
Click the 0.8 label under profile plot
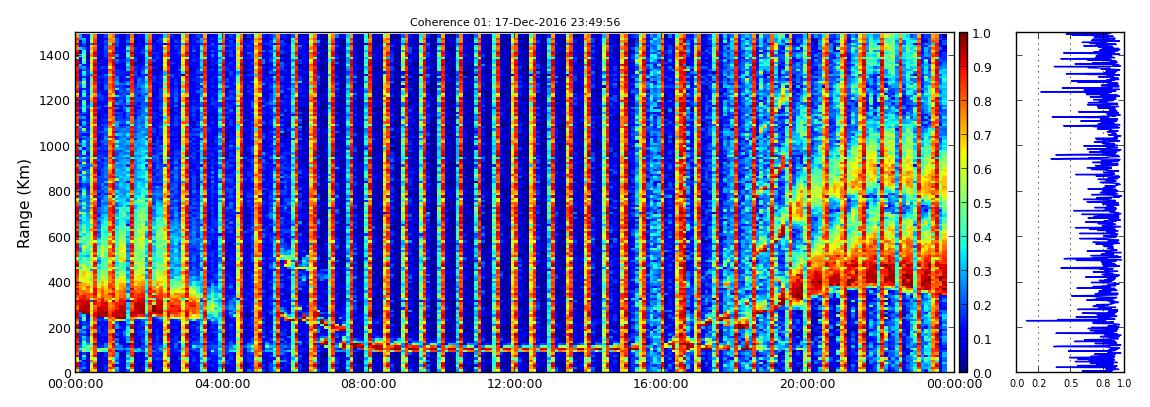point(1102,384)
